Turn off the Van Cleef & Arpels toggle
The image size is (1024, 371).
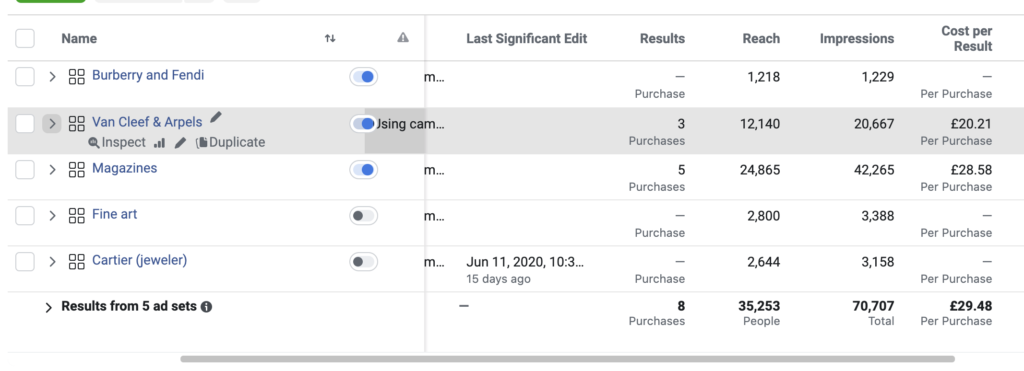coord(364,123)
